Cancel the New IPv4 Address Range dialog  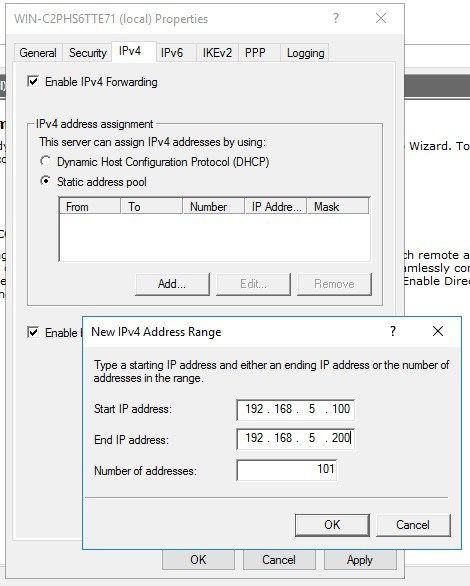[413, 525]
